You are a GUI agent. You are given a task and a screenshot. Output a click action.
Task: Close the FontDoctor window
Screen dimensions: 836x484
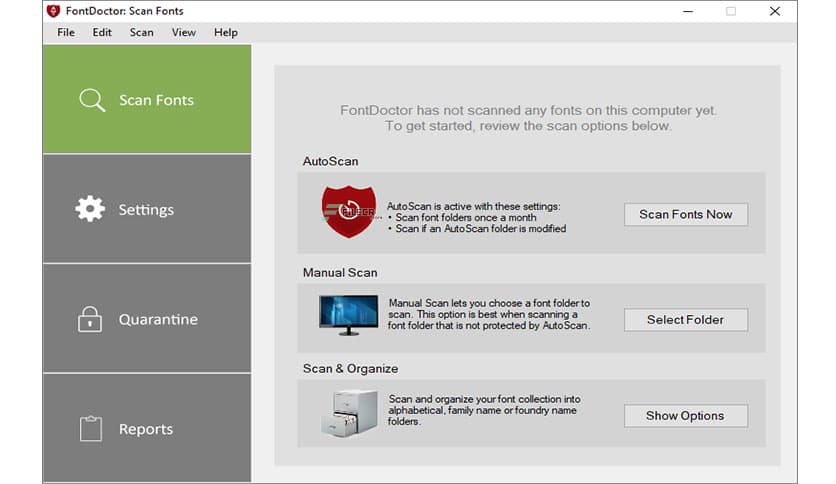pos(775,11)
